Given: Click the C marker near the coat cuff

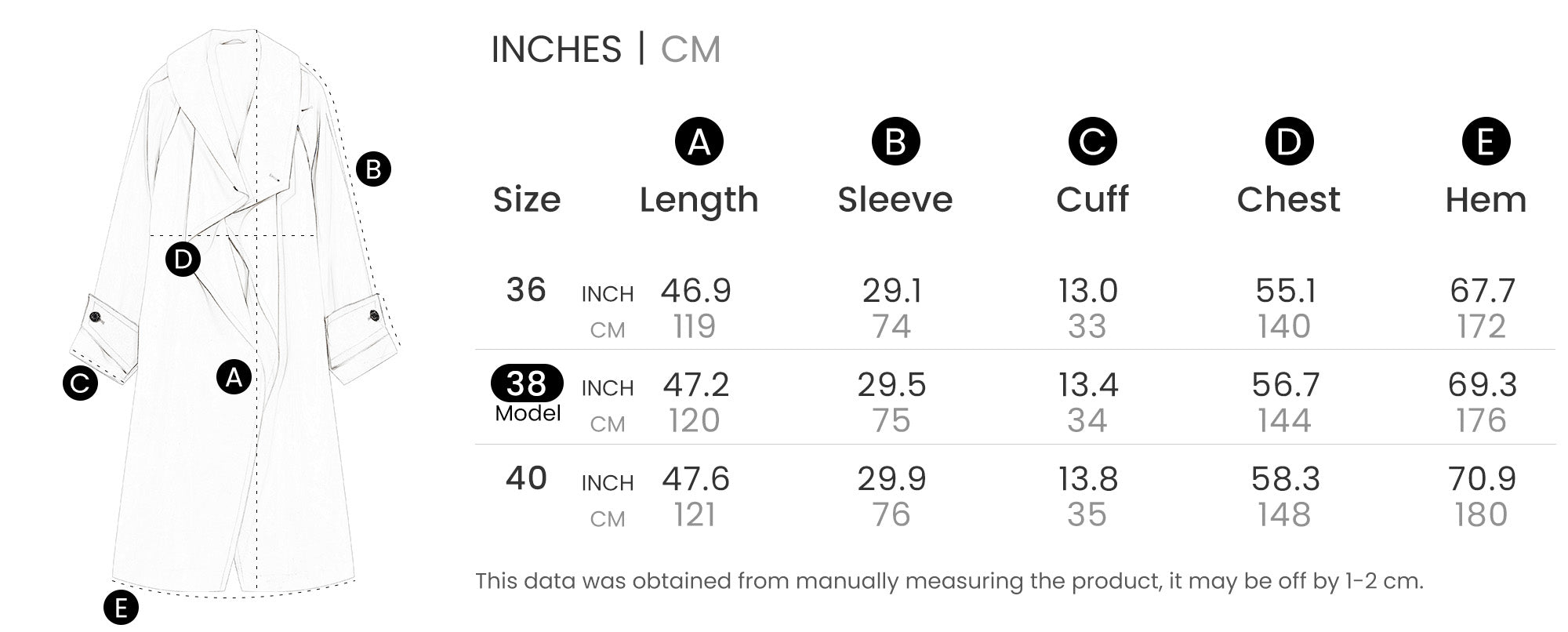Looking at the screenshot, I should [x=80, y=383].
